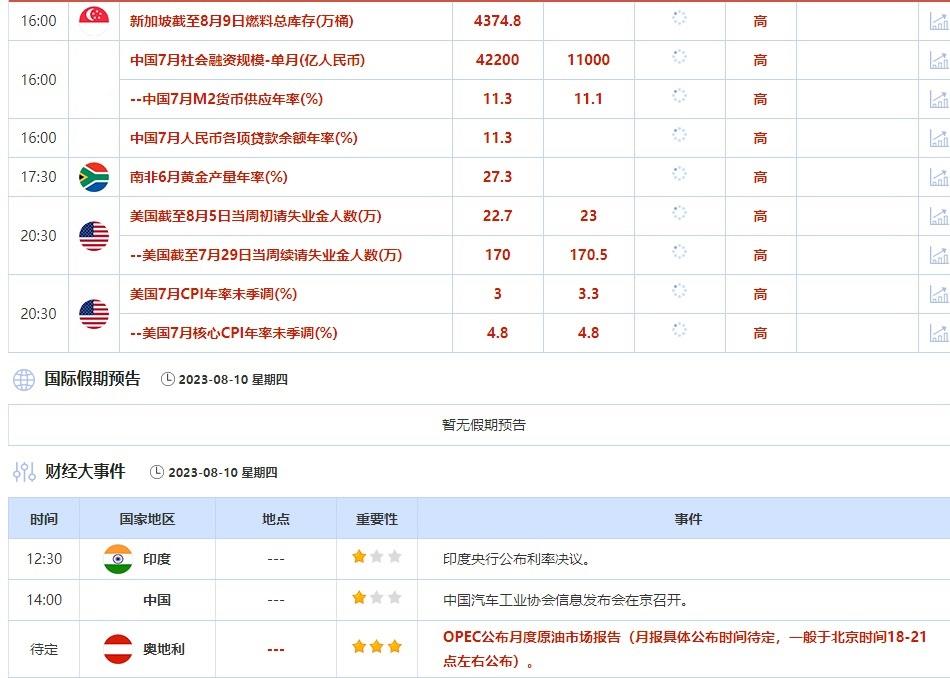Viewport: 950px width, 678px height.
Task: Click the one-star importance rating for 印度
Action: pos(377,556)
